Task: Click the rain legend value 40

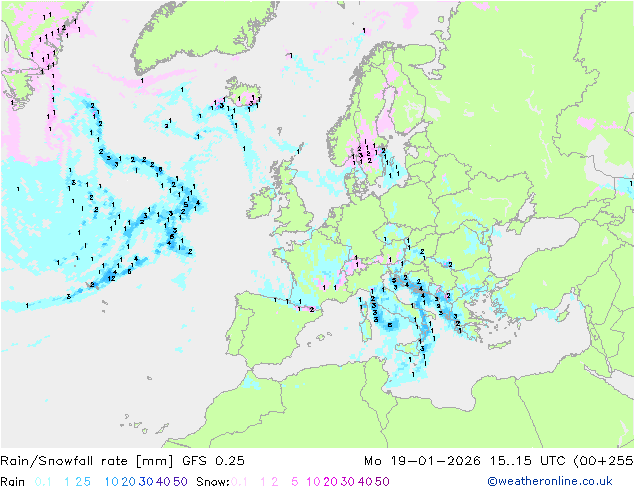Action: [163, 482]
